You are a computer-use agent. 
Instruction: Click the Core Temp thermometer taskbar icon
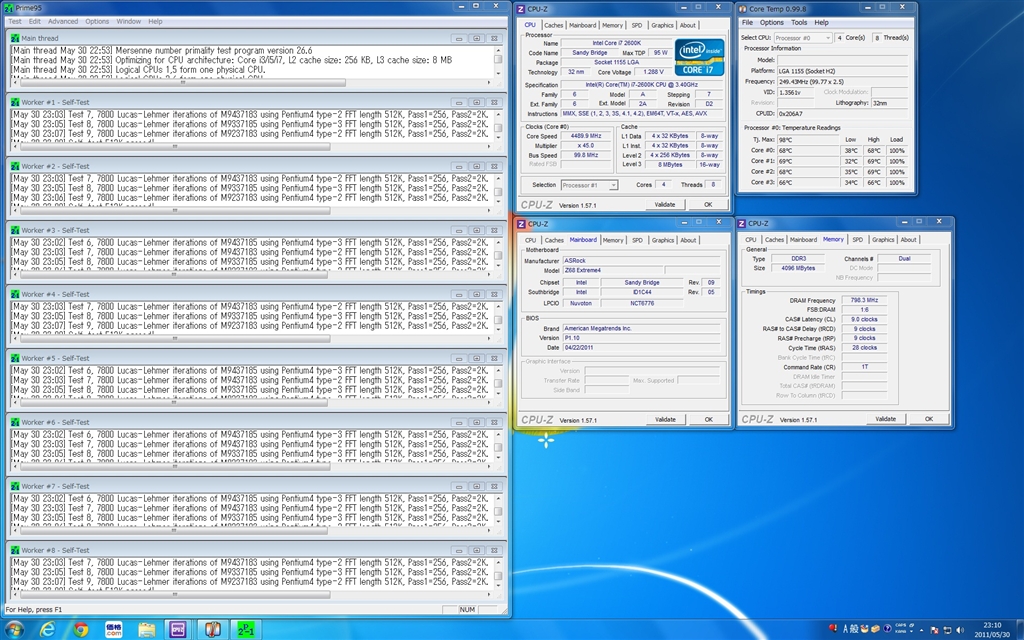(212, 629)
